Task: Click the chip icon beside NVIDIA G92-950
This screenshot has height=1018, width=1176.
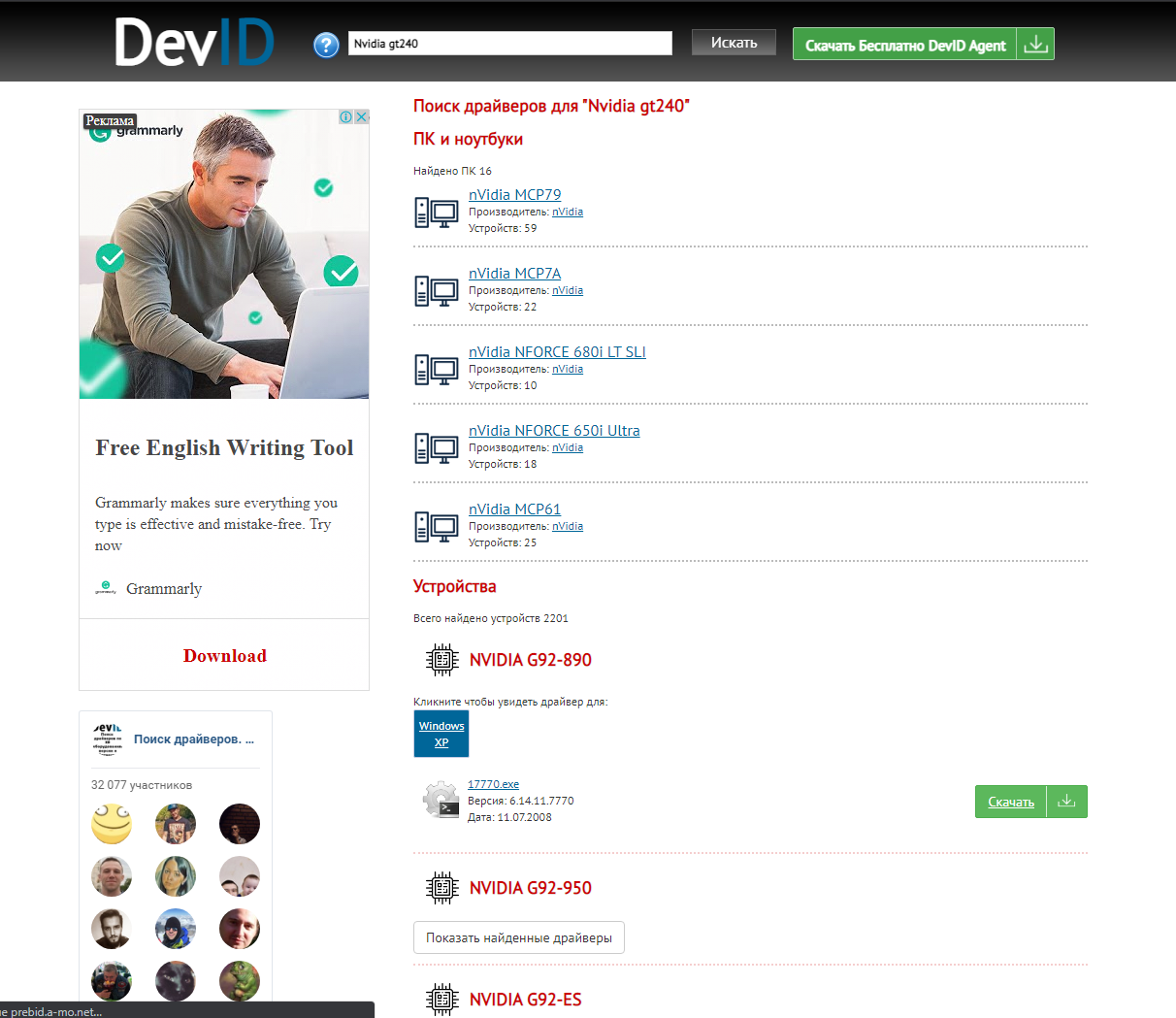Action: pyautogui.click(x=441, y=888)
